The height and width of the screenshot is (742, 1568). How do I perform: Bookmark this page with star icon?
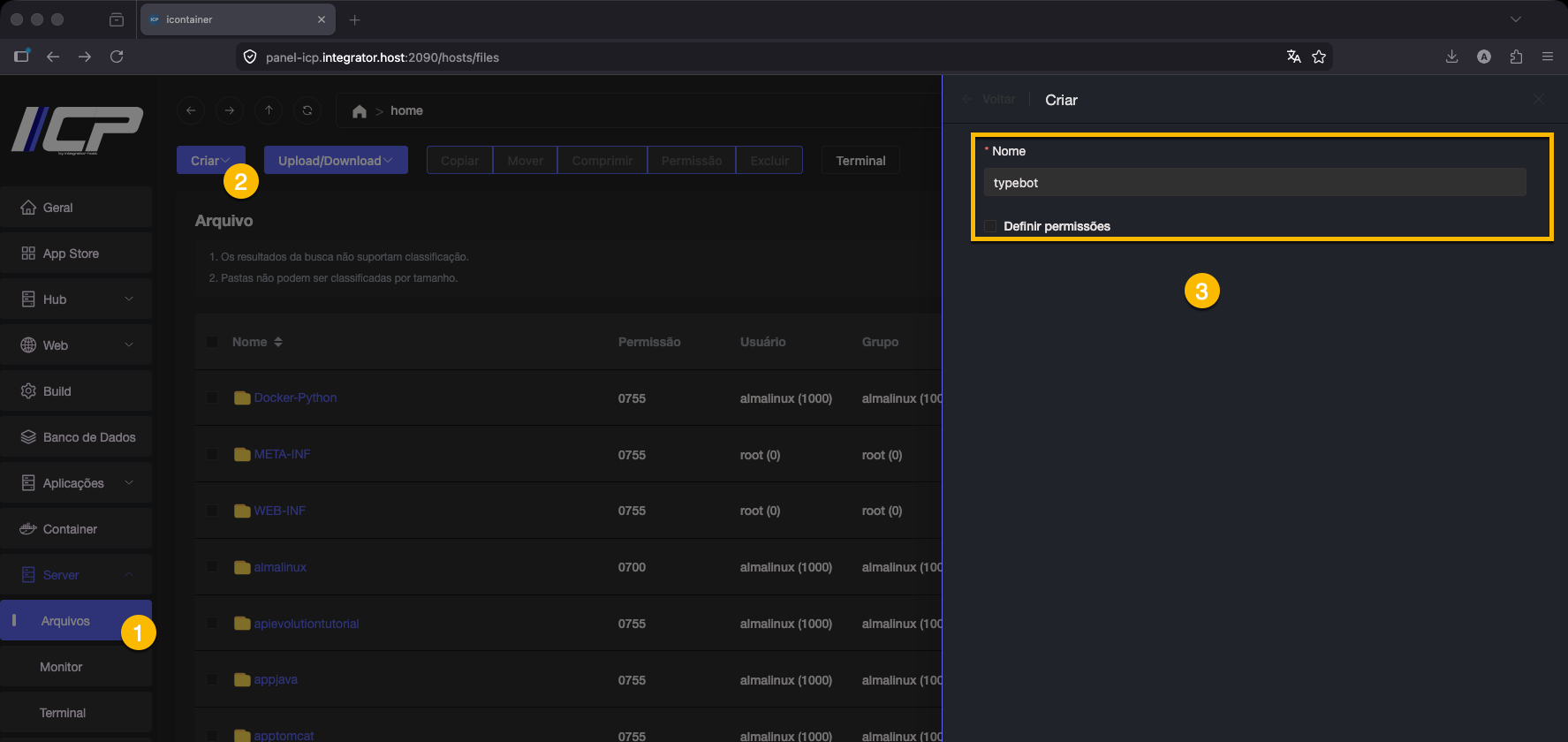(1319, 57)
